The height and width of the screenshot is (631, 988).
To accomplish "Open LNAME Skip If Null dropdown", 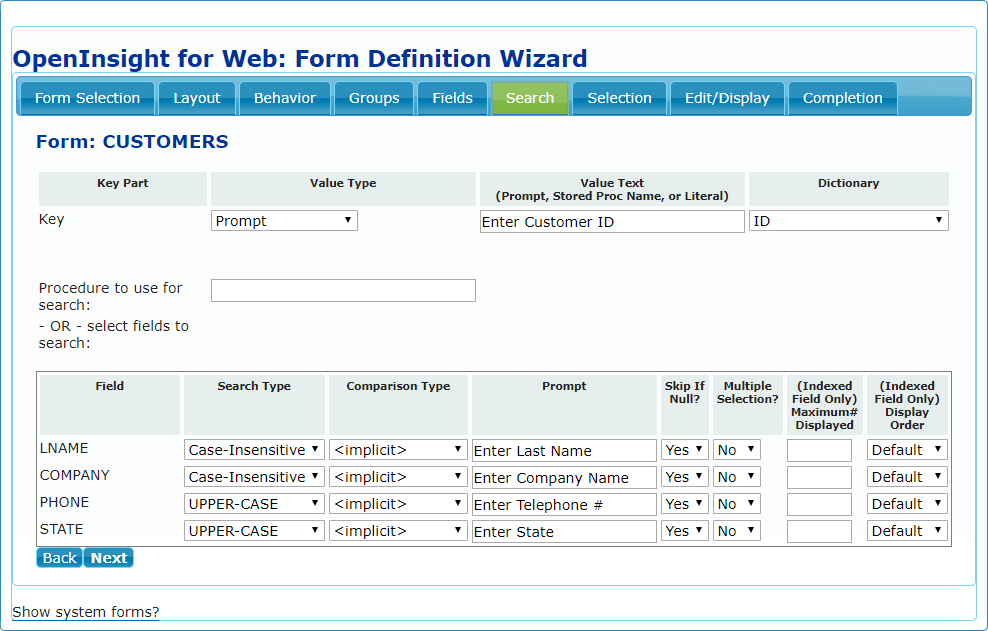I will click(685, 450).
